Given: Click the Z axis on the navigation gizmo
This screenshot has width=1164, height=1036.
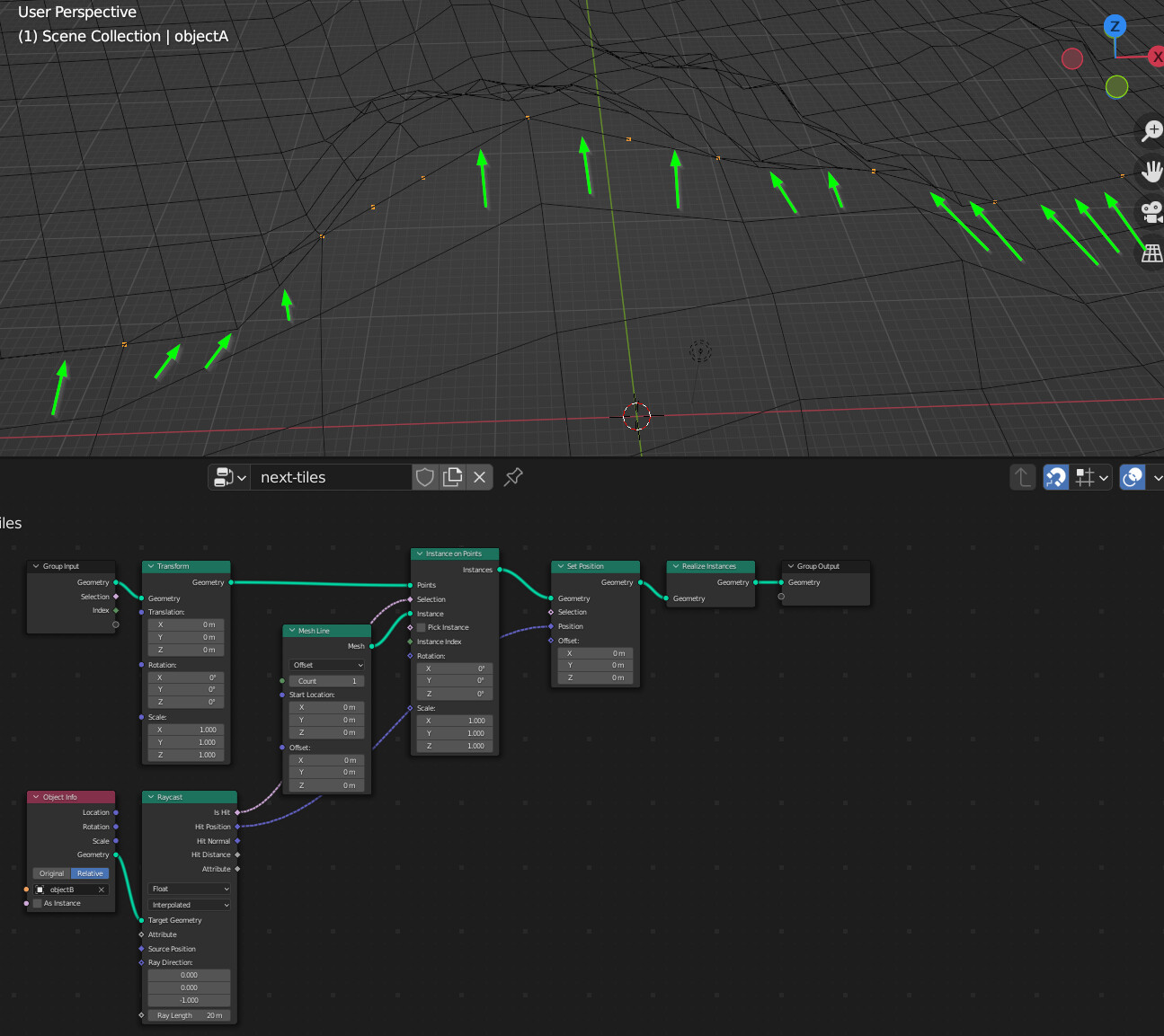Looking at the screenshot, I should point(1115,27).
